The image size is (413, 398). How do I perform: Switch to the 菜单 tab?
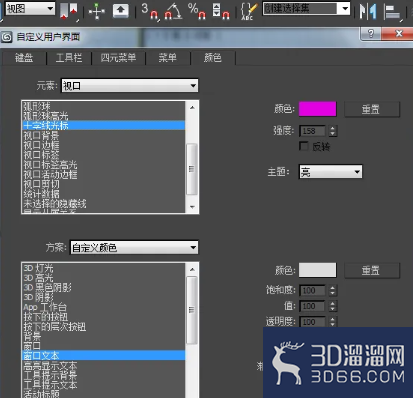pos(167,58)
